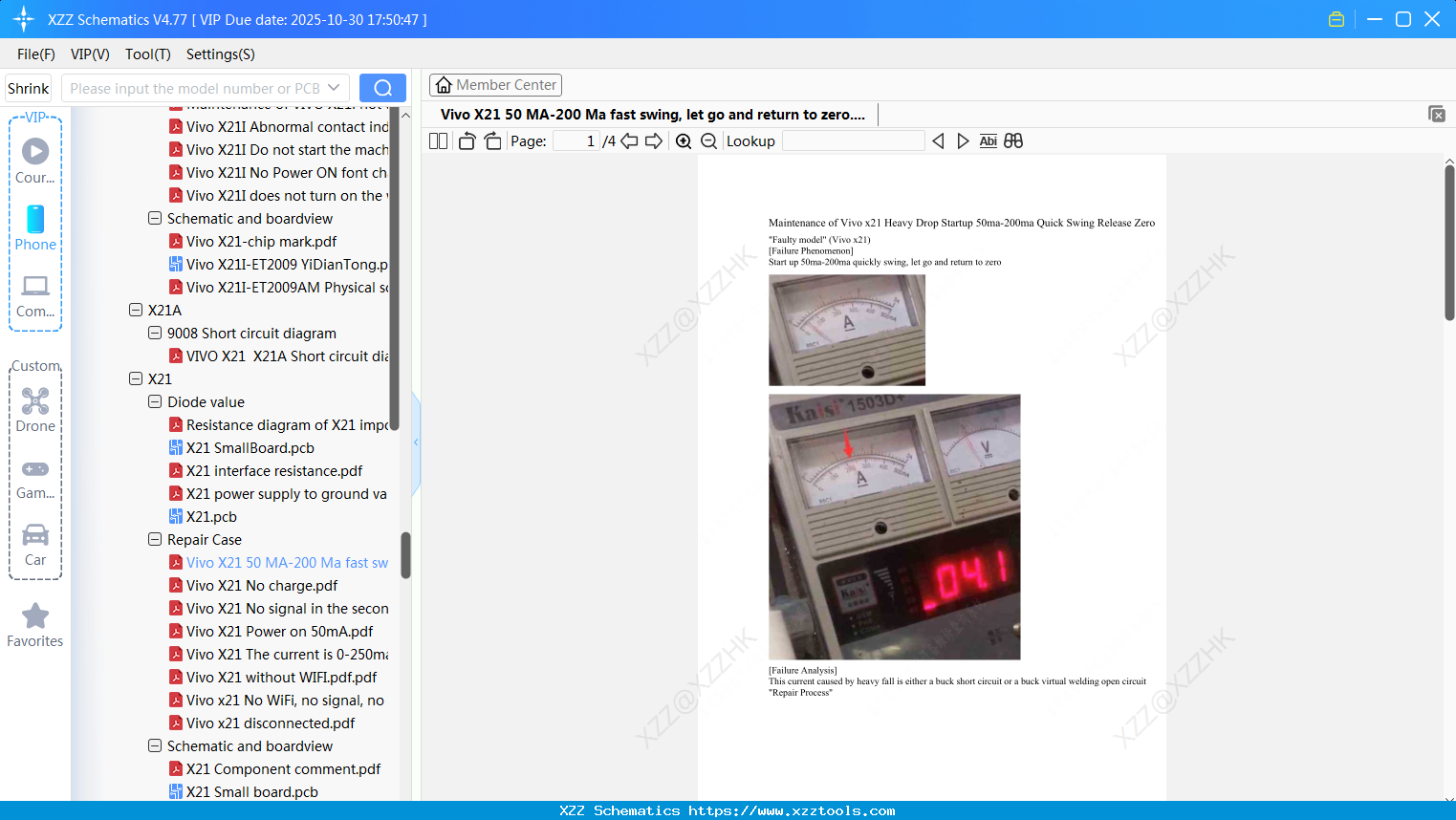Click the file tree scroll-up arrow
Screen dimensions: 1456x820
(x=405, y=115)
